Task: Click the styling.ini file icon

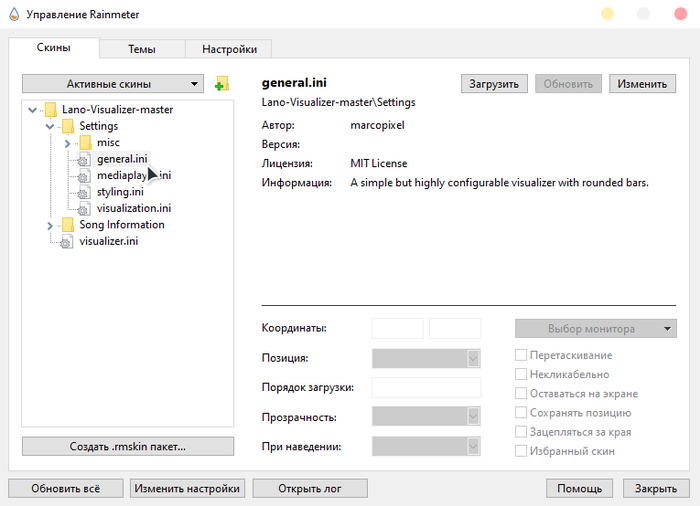Action: 85,192
